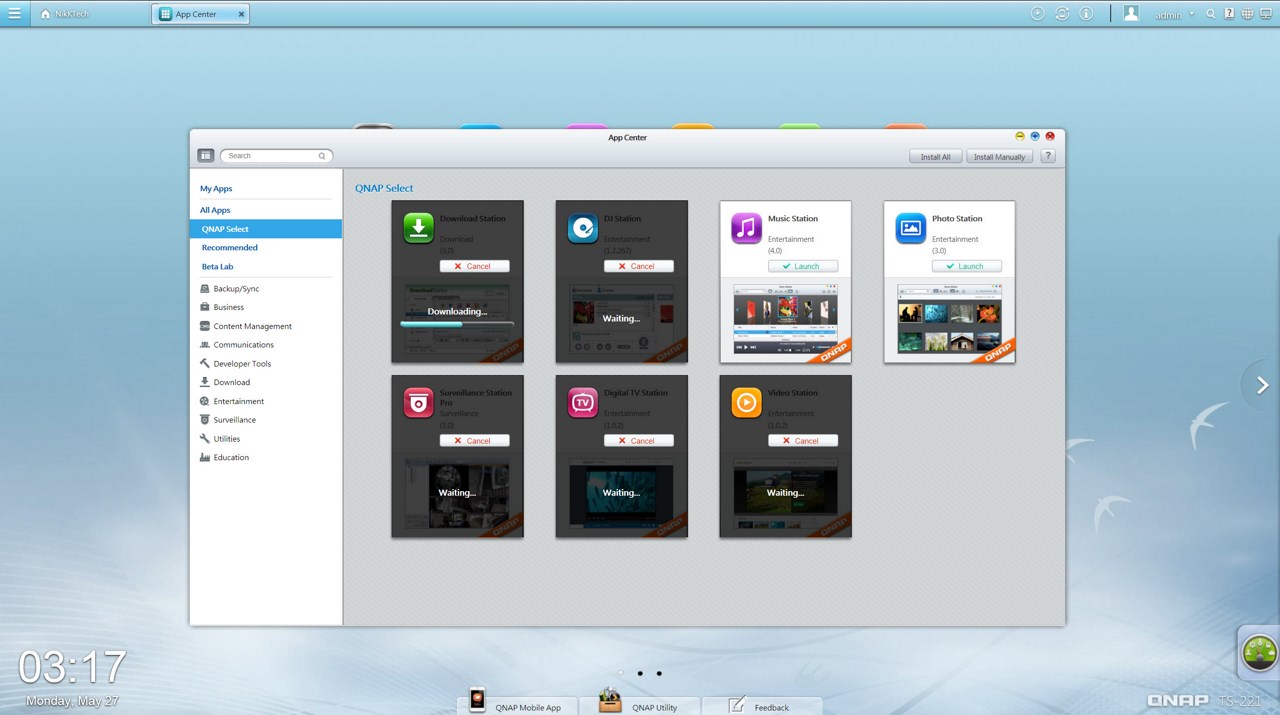Cancel the Video Station install
1280x715 pixels.
coord(803,440)
